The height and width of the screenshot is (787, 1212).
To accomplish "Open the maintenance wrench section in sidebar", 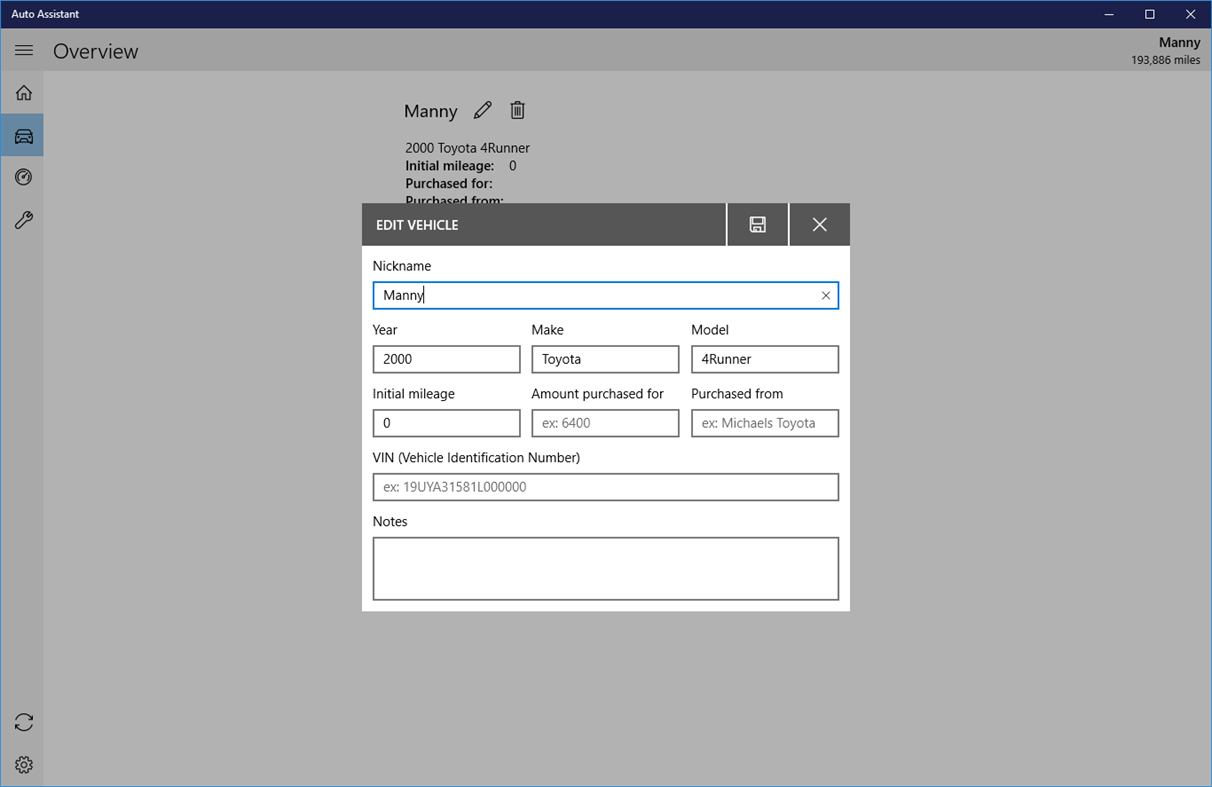I will 23,219.
